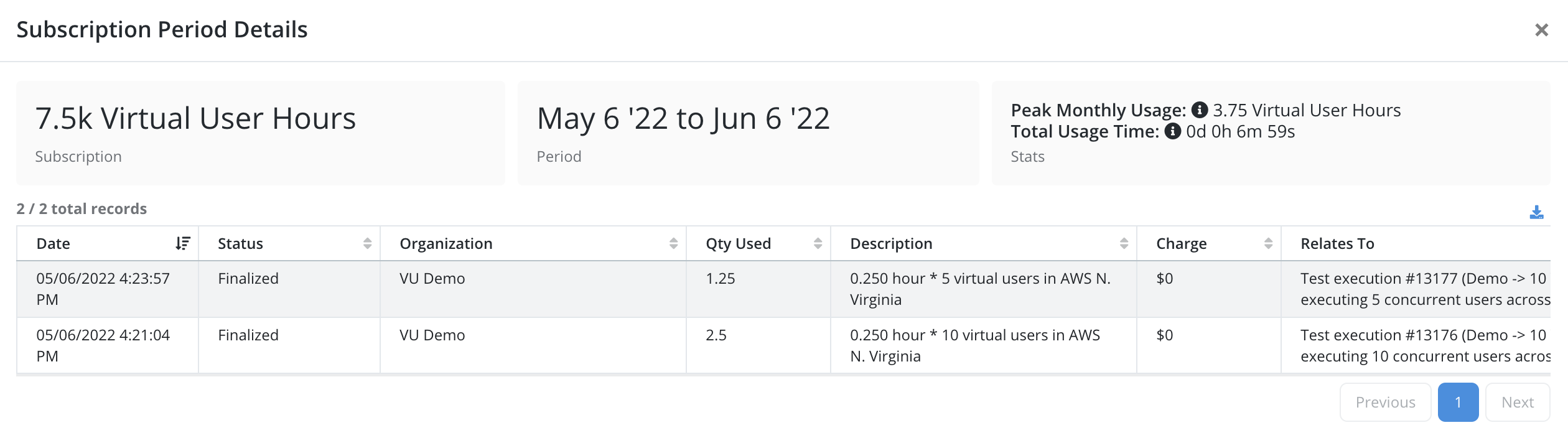Image resolution: width=1568 pixels, height=443 pixels.
Task: Sort table by Description column
Action: (x=1124, y=243)
